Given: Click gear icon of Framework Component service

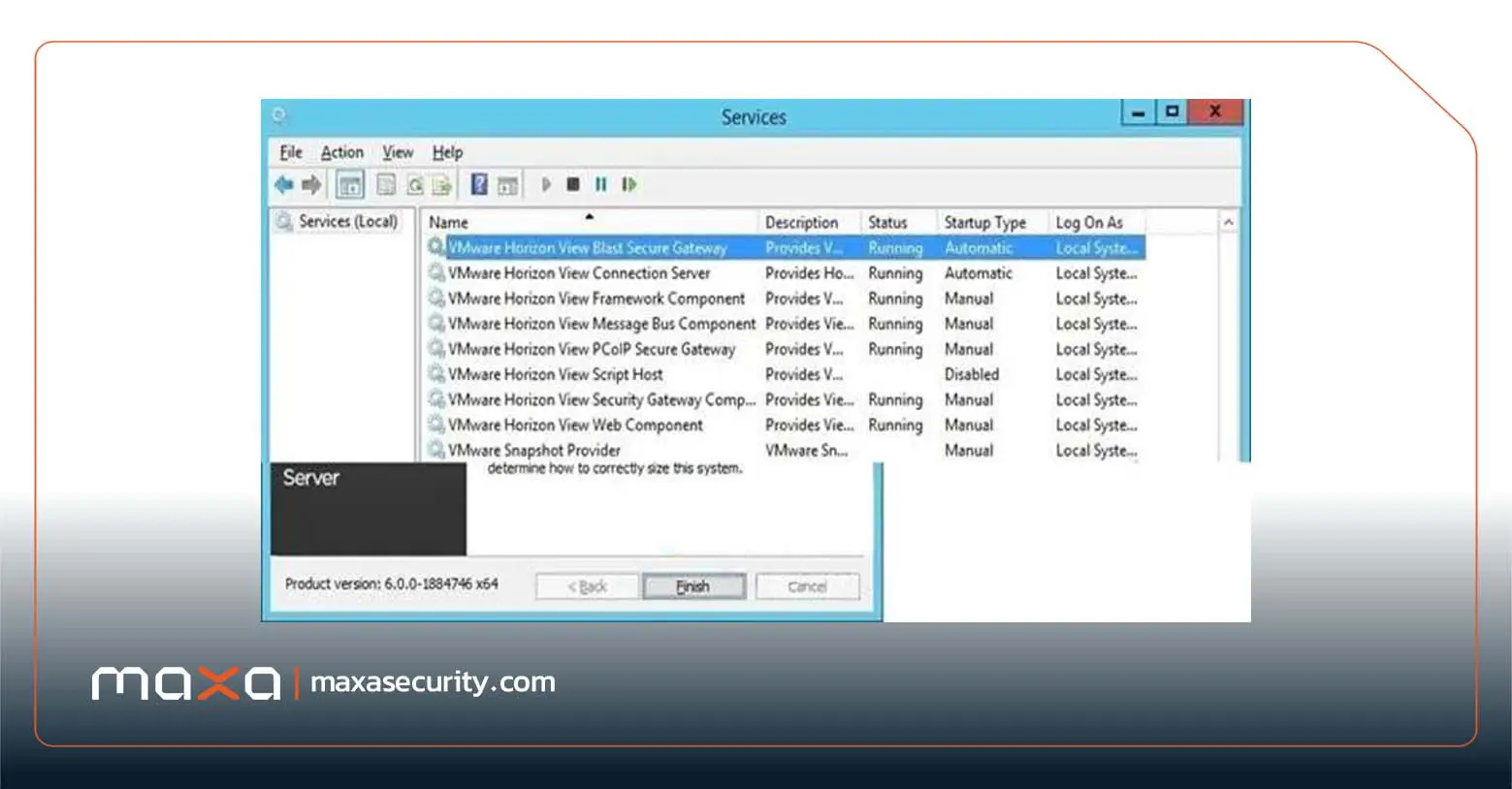Looking at the screenshot, I should 436,298.
